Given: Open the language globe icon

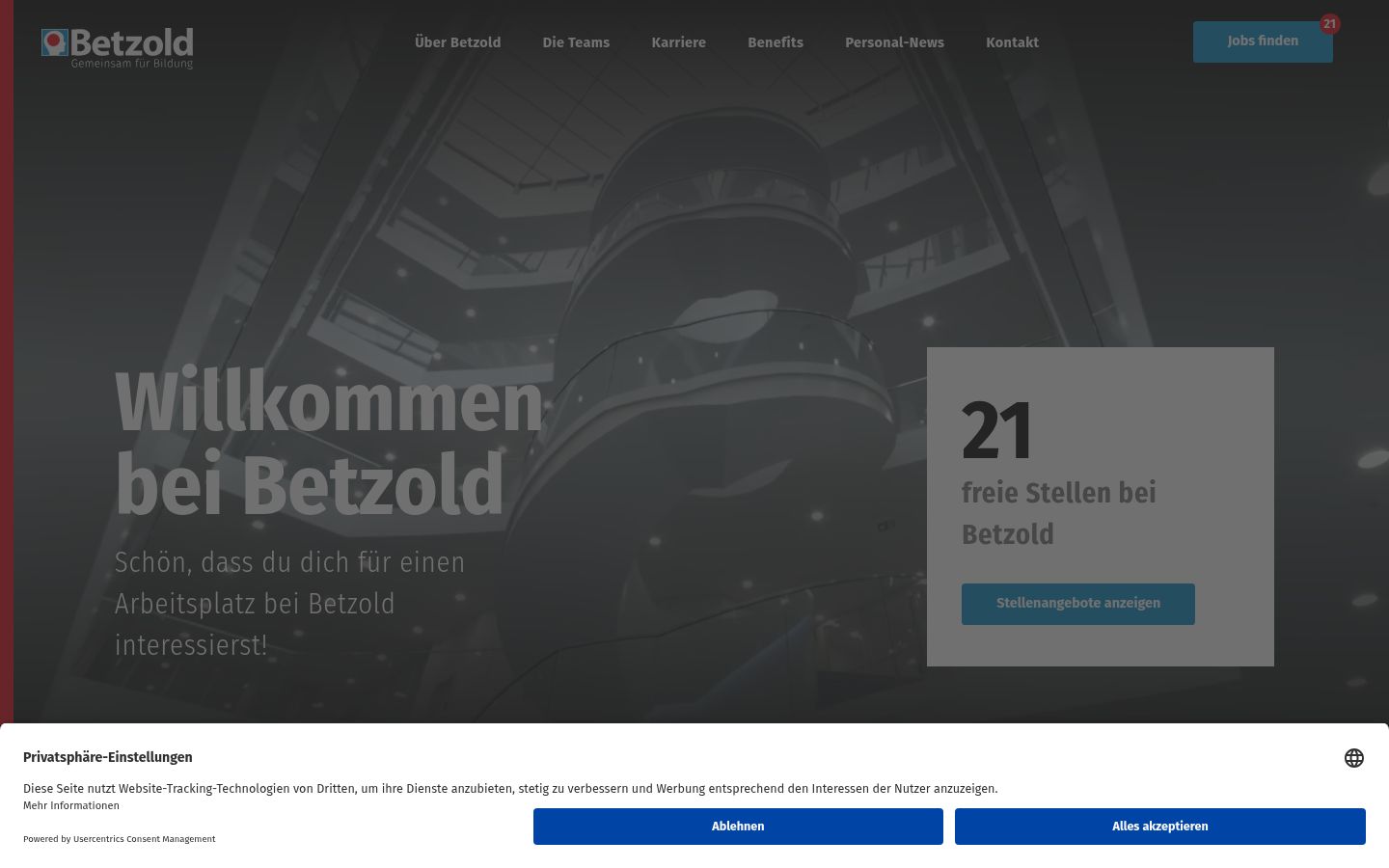Looking at the screenshot, I should pyautogui.click(x=1354, y=758).
